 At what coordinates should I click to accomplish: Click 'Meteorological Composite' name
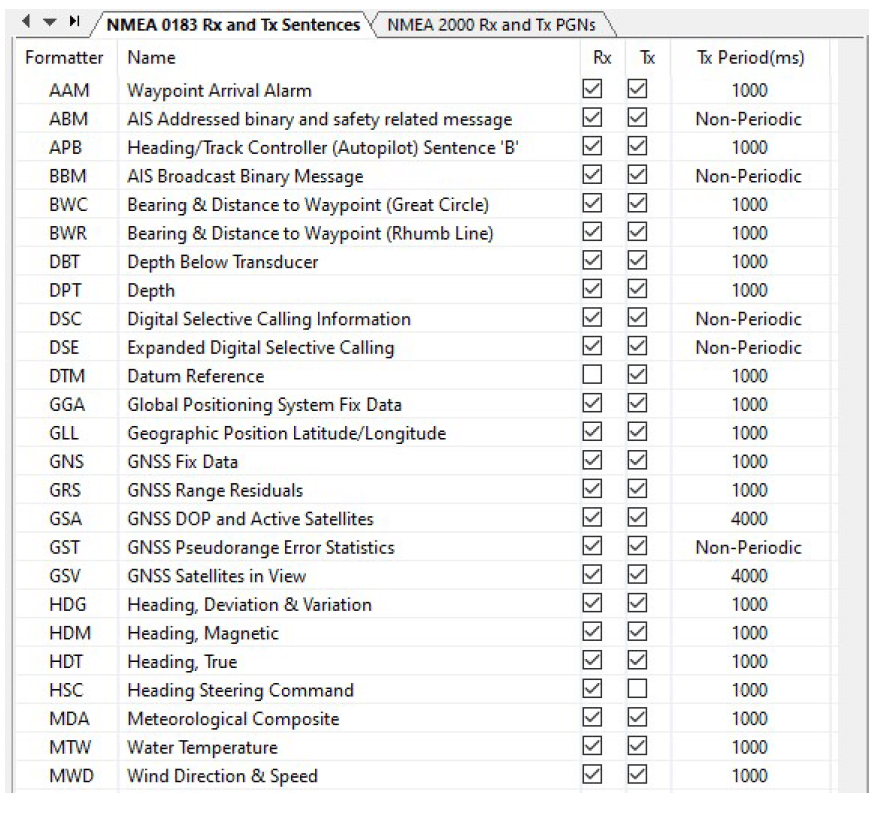[x=234, y=719]
